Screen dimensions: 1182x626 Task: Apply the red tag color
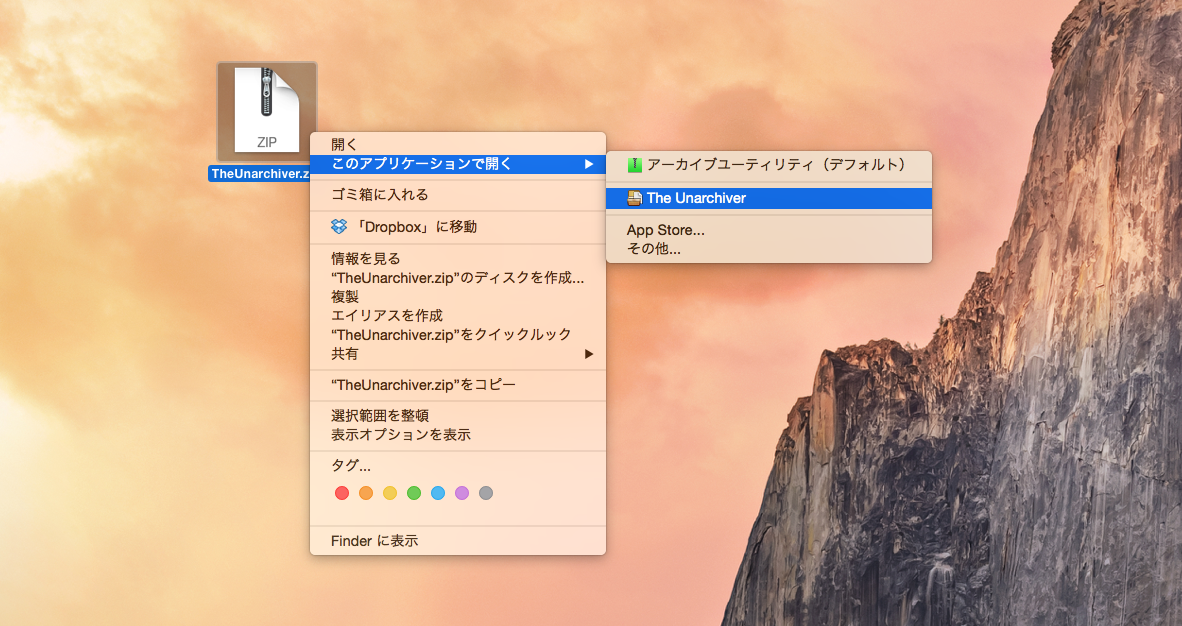(341, 493)
